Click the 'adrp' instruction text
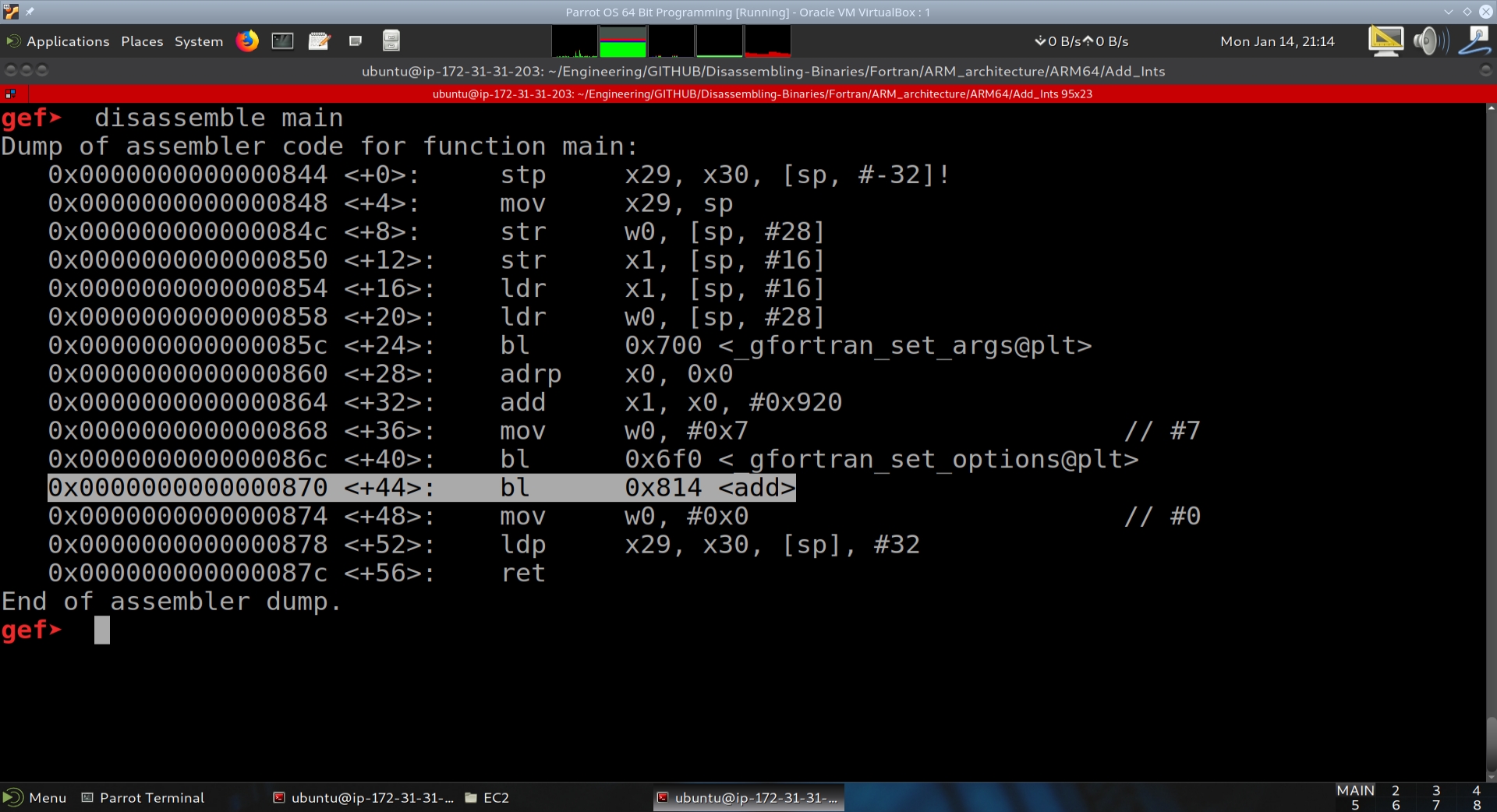Screen dimensions: 1497x812 click(x=531, y=374)
